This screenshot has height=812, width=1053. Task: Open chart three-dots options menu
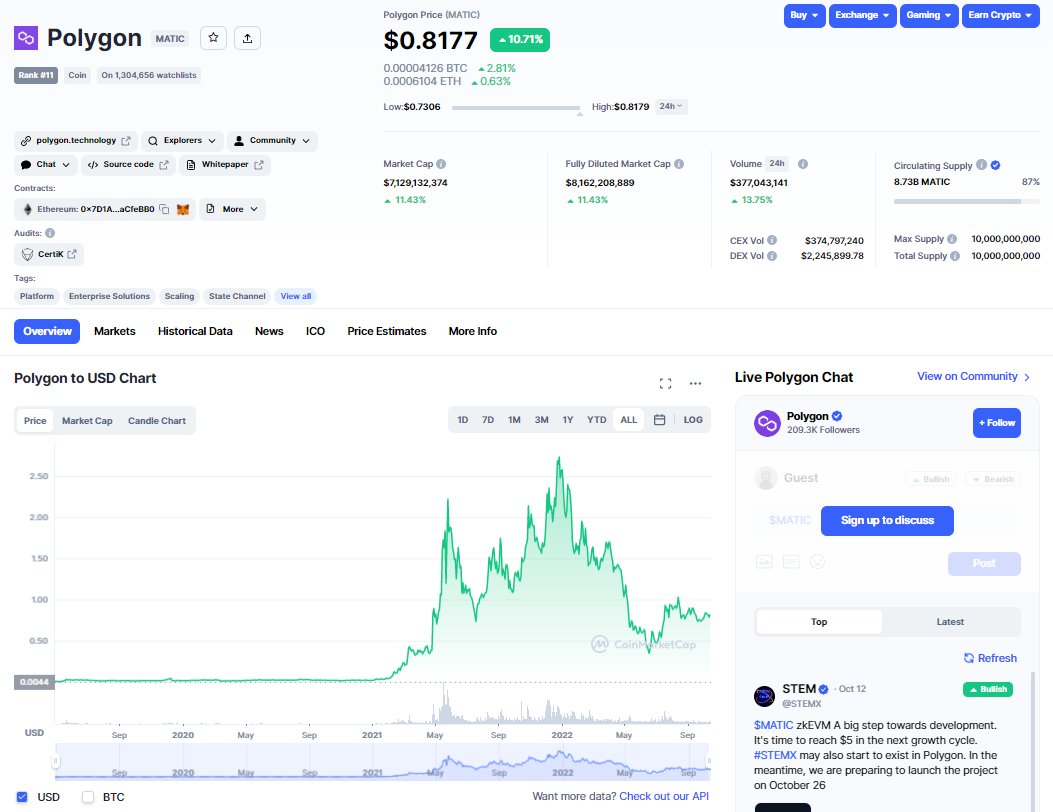(695, 384)
